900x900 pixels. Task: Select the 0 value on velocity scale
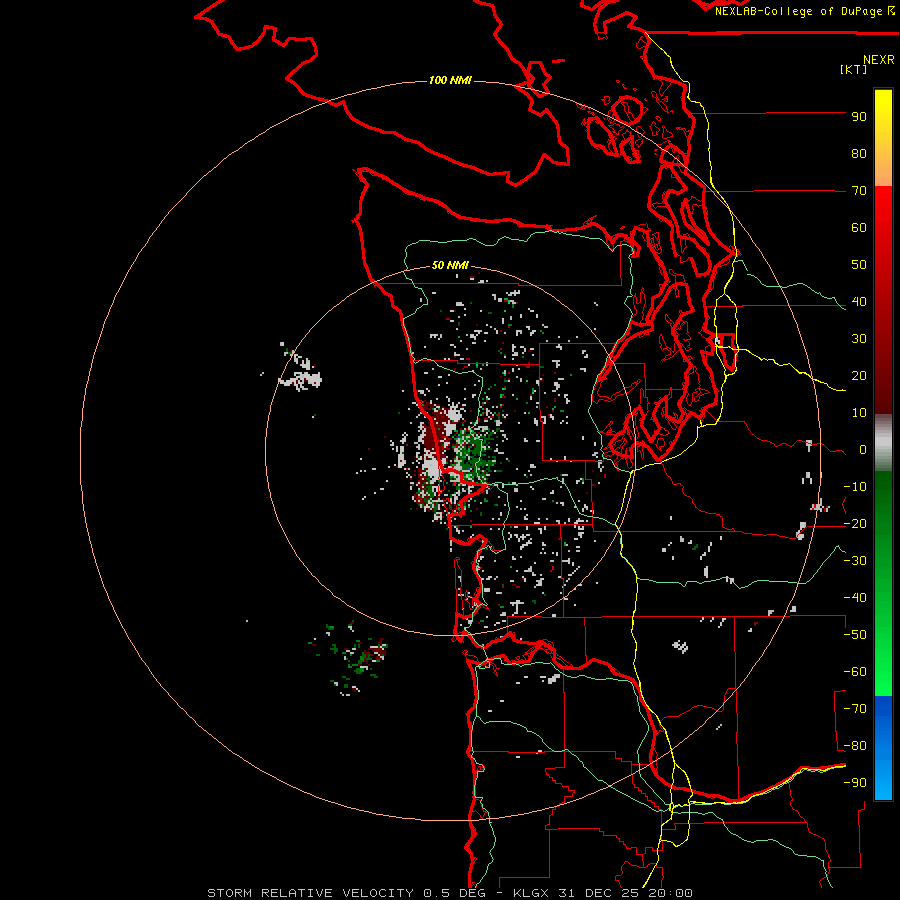(x=863, y=449)
